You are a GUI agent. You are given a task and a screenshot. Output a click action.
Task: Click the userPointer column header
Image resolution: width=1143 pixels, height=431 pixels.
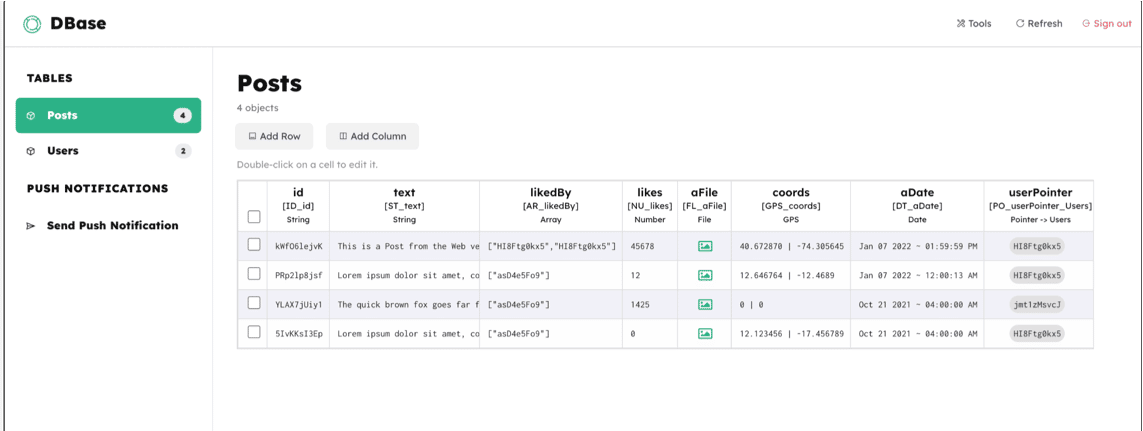tap(1040, 206)
